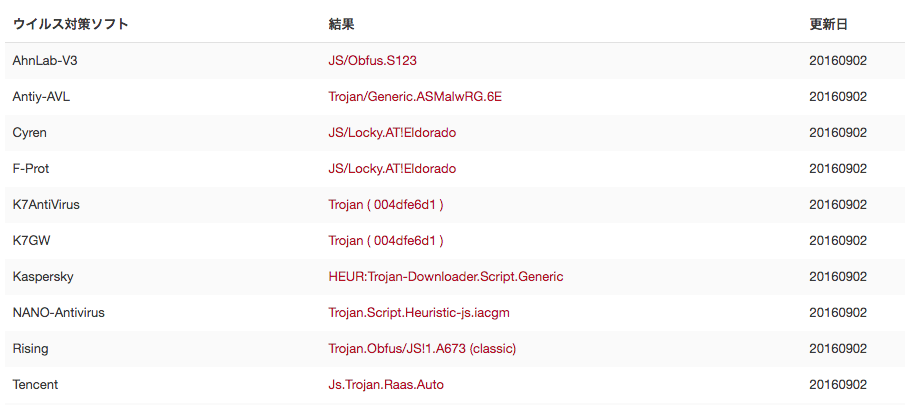Image resolution: width=905 pixels, height=405 pixels.
Task: Click the Js.Trojan.Raas.Auto result
Action: [x=386, y=385]
